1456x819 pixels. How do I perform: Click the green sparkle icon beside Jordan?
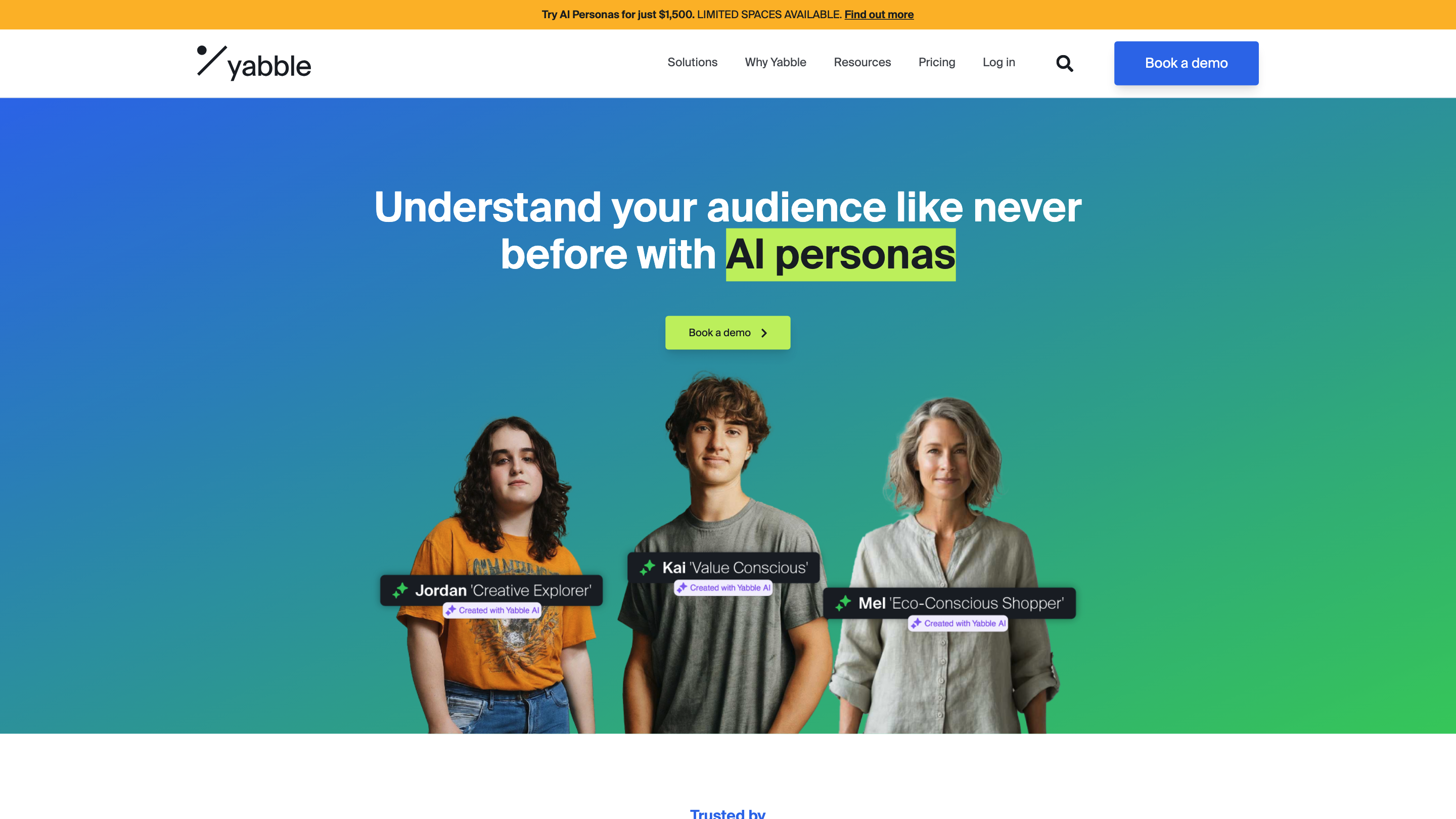pyautogui.click(x=400, y=590)
